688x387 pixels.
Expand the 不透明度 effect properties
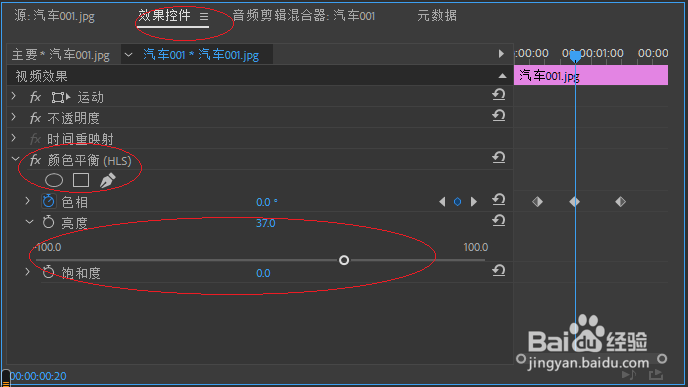pyautogui.click(x=14, y=117)
